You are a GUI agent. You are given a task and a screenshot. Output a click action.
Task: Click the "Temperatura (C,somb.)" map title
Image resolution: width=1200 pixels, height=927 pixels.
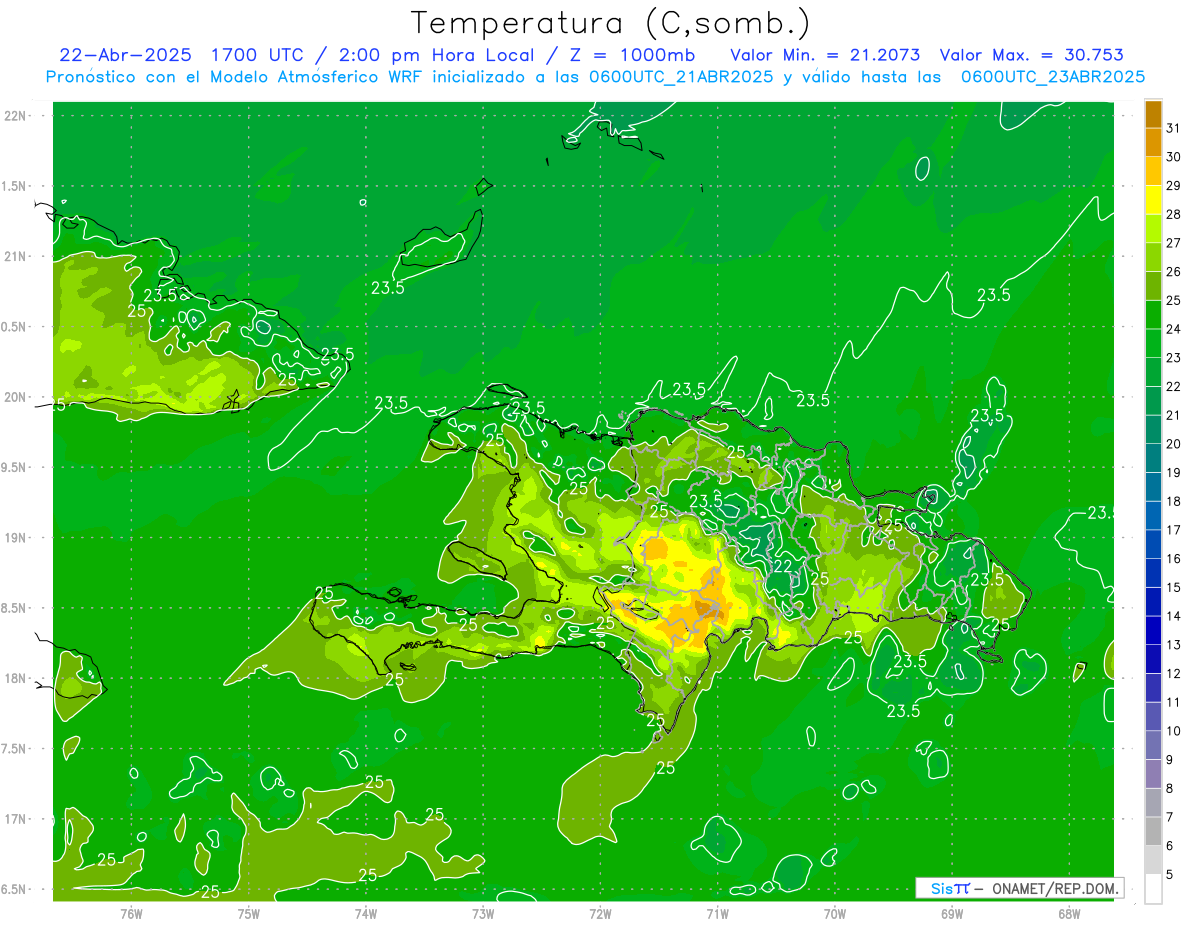tap(610, 24)
